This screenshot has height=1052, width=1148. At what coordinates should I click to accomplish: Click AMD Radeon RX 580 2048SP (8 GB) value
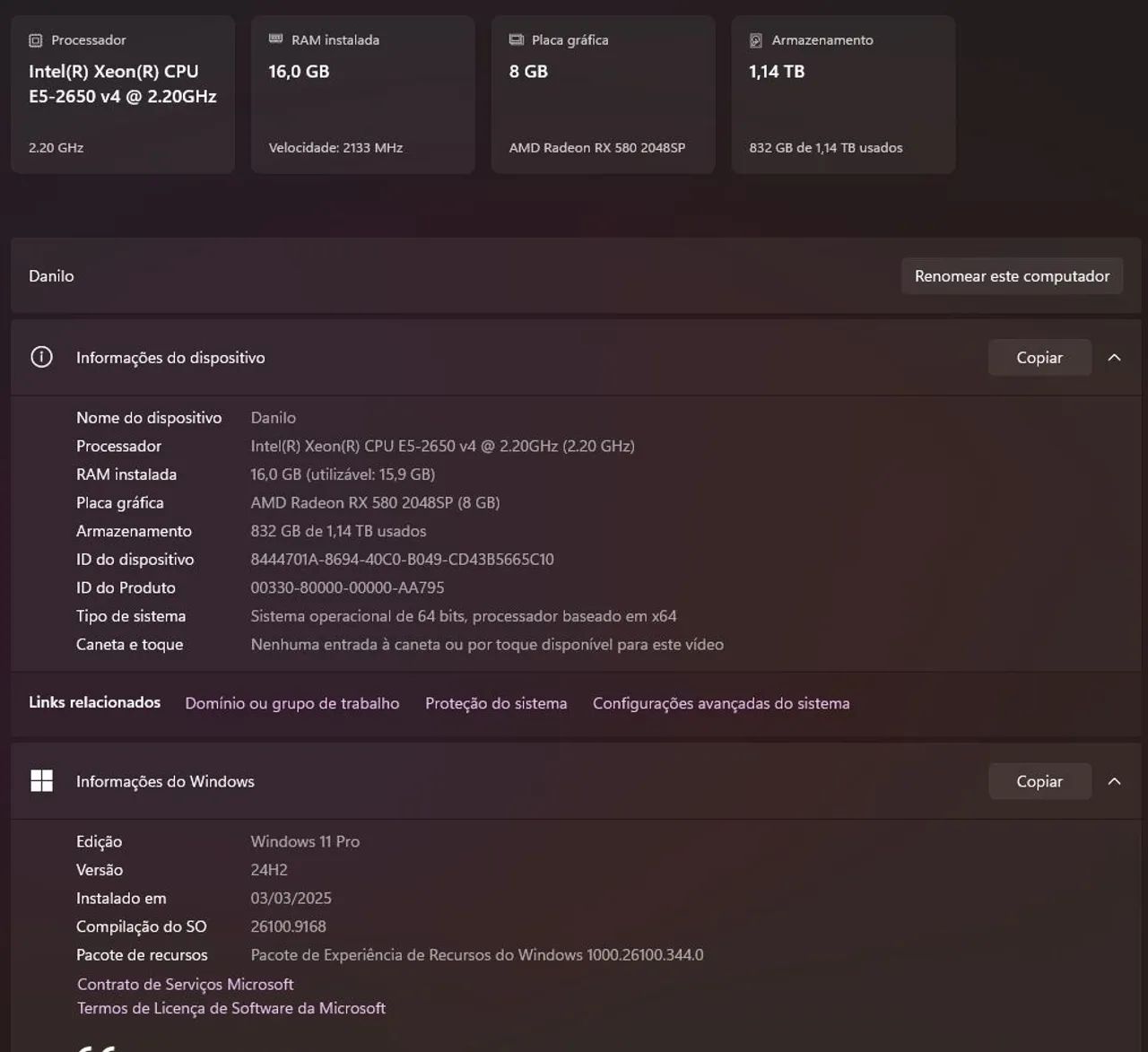tap(375, 503)
